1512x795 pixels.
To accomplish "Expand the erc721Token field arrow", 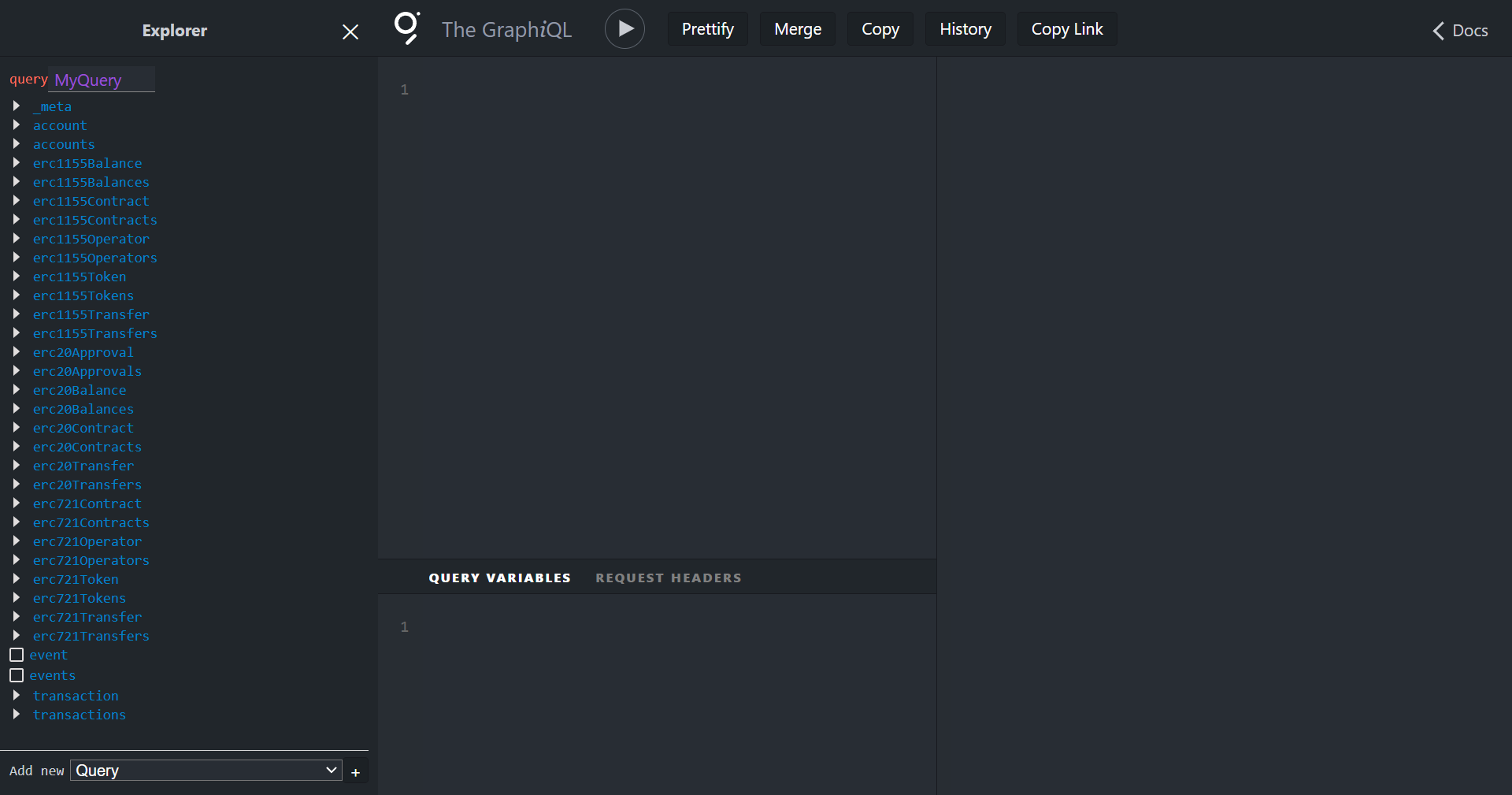I will pyautogui.click(x=17, y=579).
